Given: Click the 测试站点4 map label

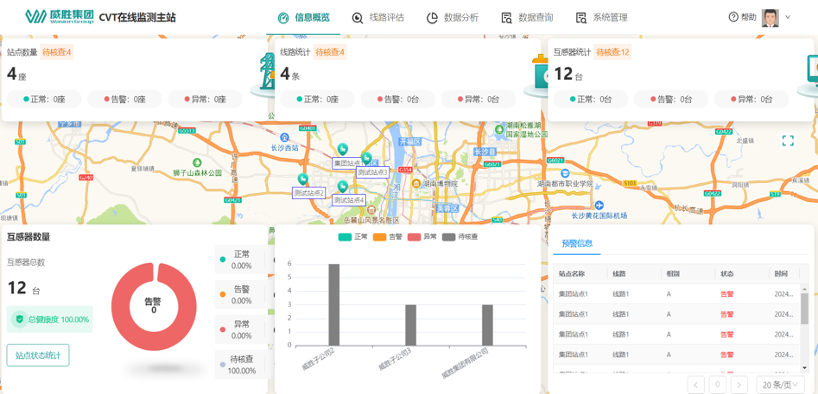Looking at the screenshot, I should coord(349,200).
